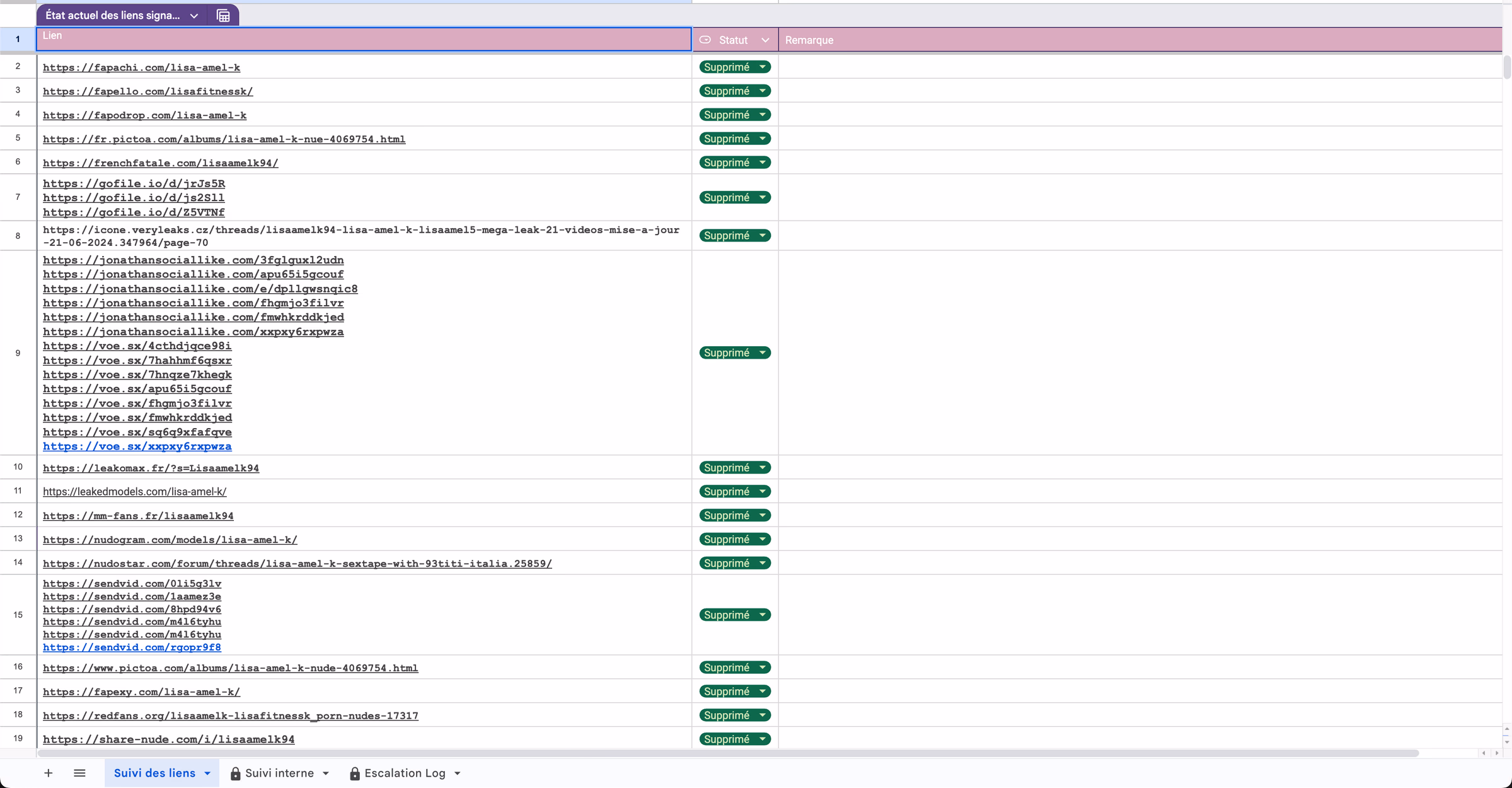Add a new sheet with plus button

(49, 773)
